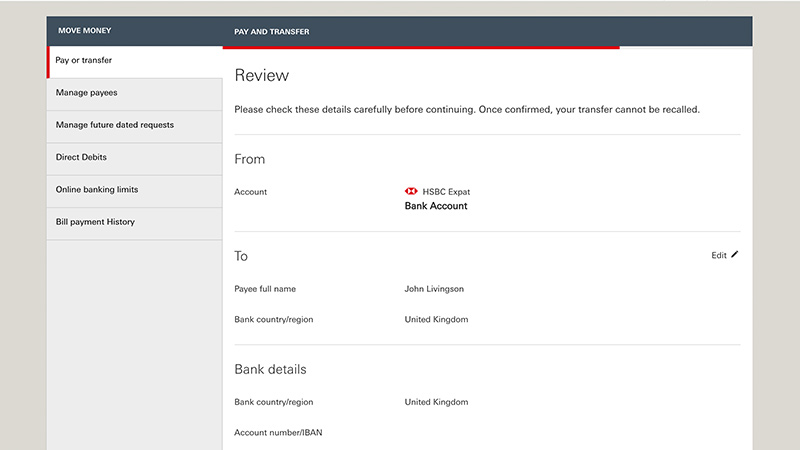This screenshot has width=800, height=450.
Task: Open the Pay or transfer menu item
Action: coord(135,62)
